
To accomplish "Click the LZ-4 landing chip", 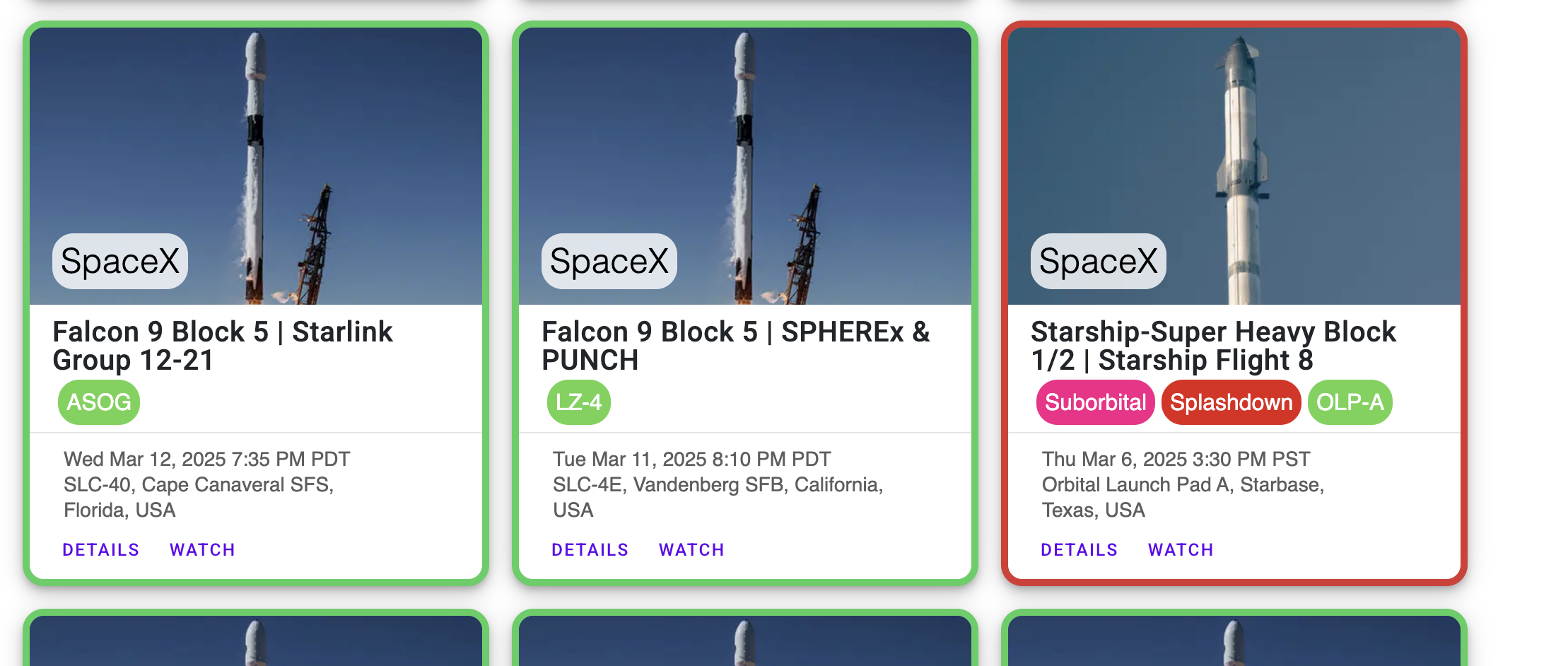I will coord(578,402).
